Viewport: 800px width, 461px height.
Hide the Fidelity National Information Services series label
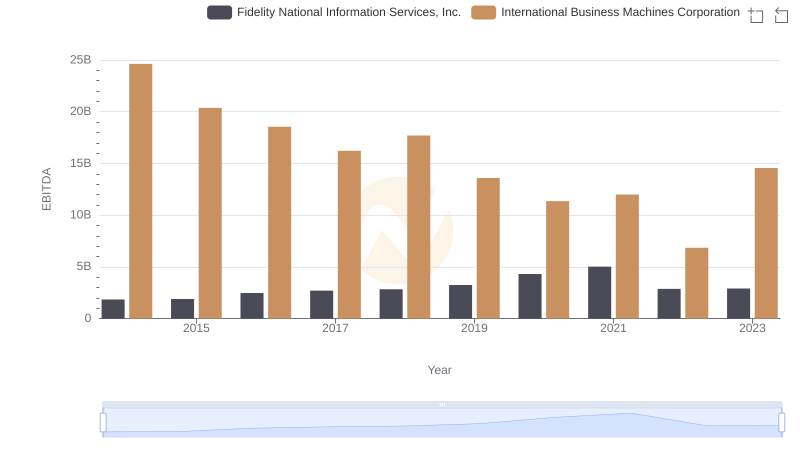point(348,12)
